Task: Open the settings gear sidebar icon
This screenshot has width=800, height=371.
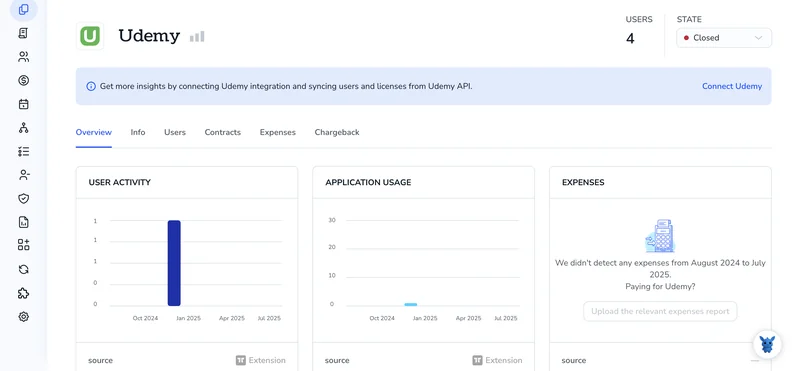Action: point(23,316)
